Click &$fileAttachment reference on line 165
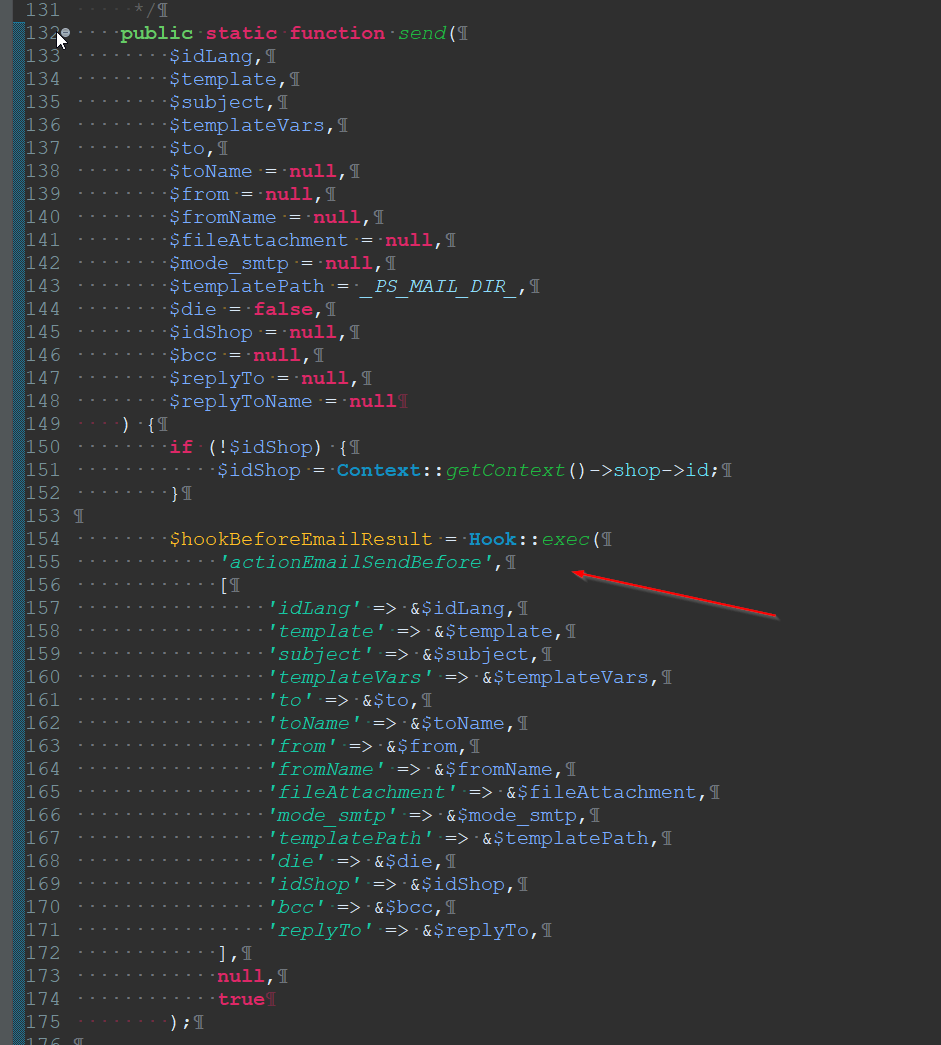 pos(601,792)
